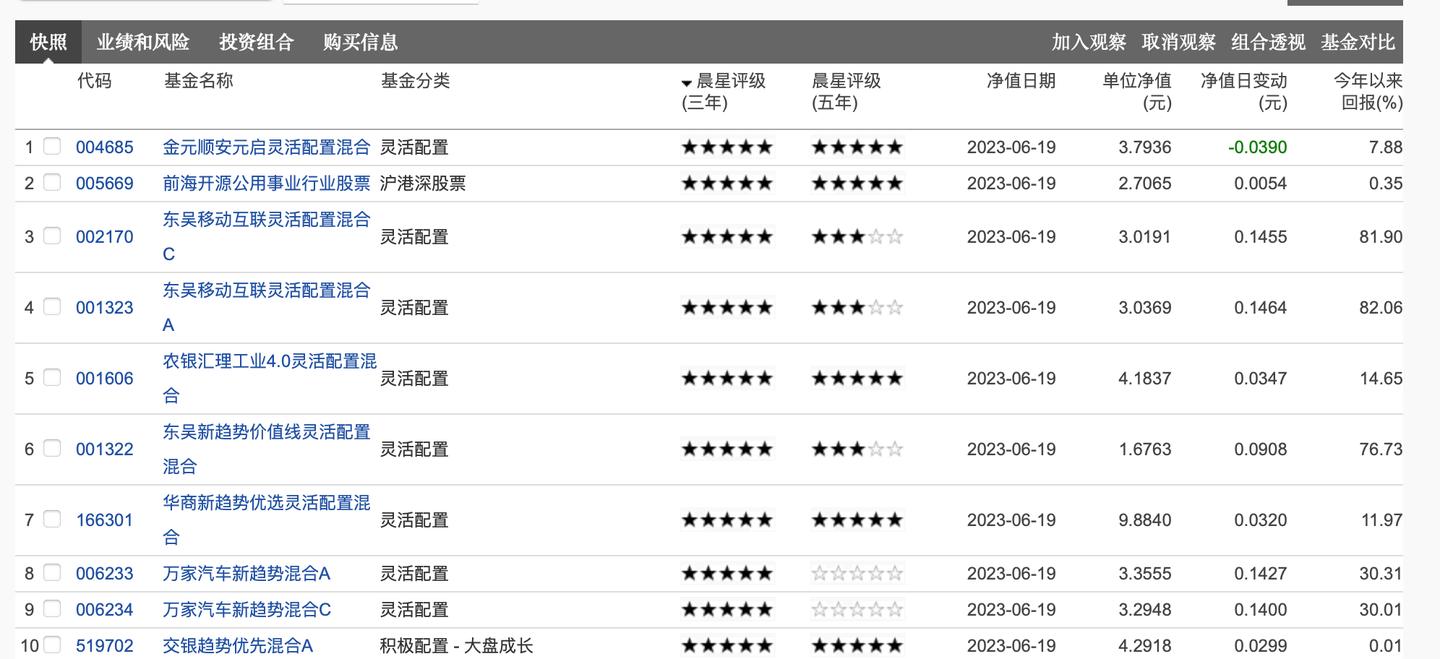Open 东吴移动互联灵活配置混合A fund page
The image size is (1440, 659).
(x=267, y=308)
